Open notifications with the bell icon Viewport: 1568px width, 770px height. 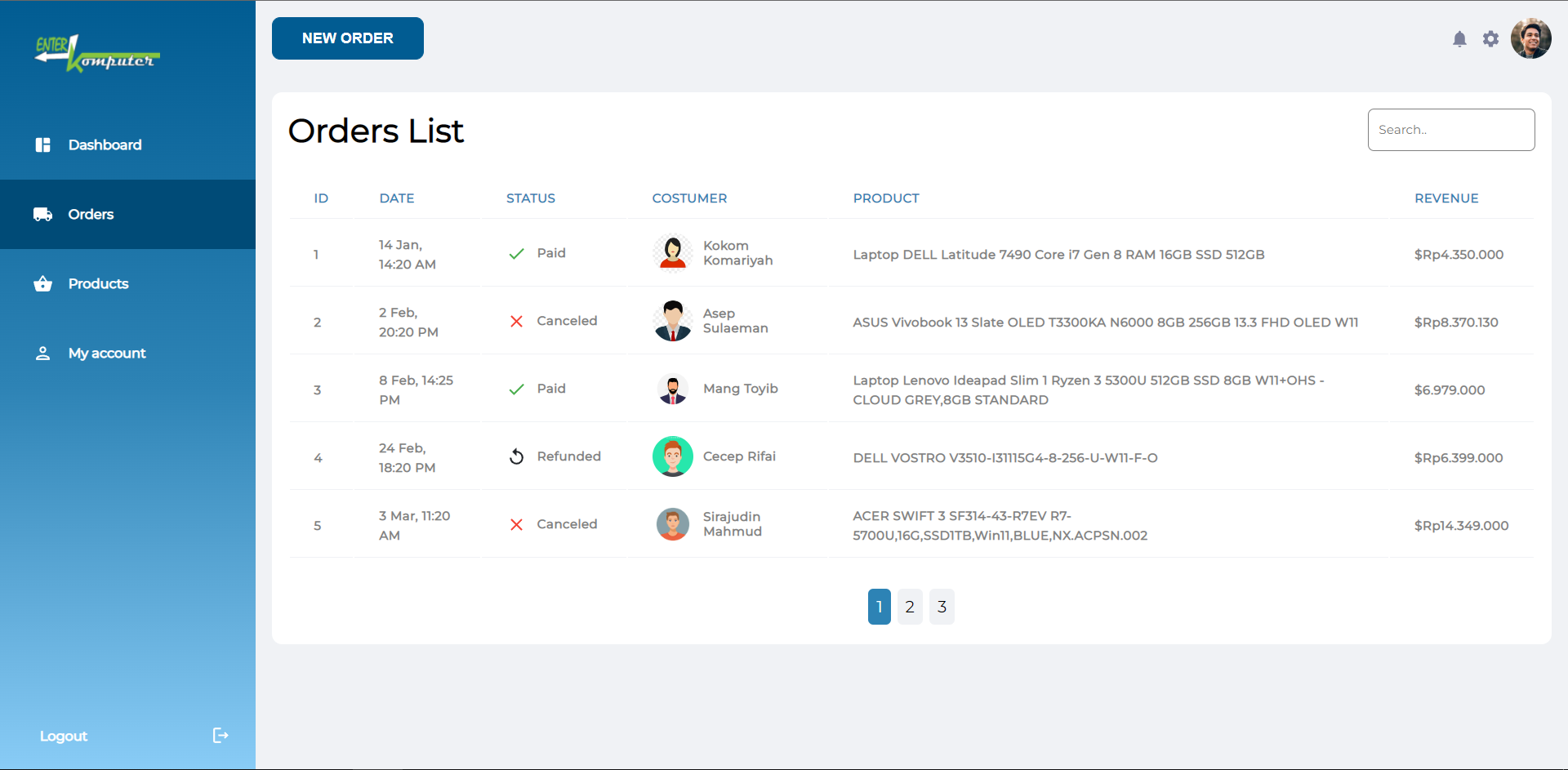click(x=1459, y=38)
